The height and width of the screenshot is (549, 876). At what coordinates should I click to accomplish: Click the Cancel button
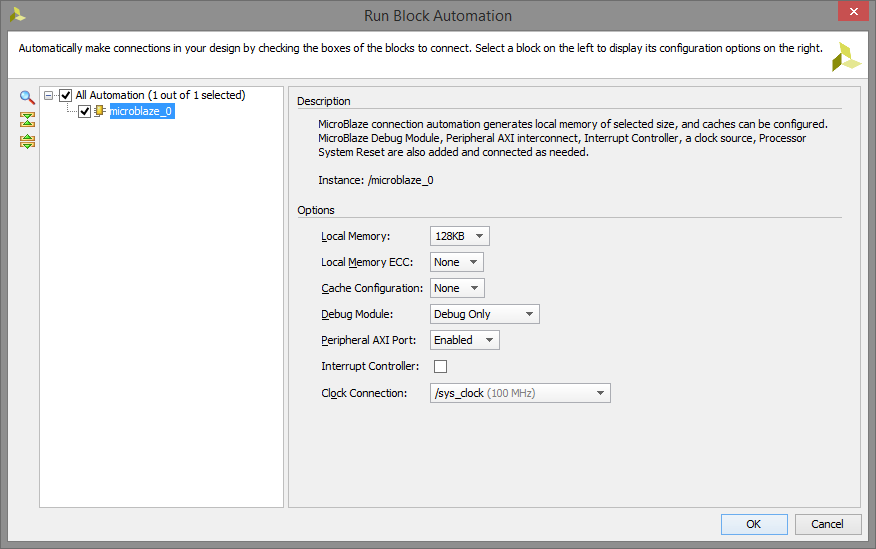click(x=827, y=524)
